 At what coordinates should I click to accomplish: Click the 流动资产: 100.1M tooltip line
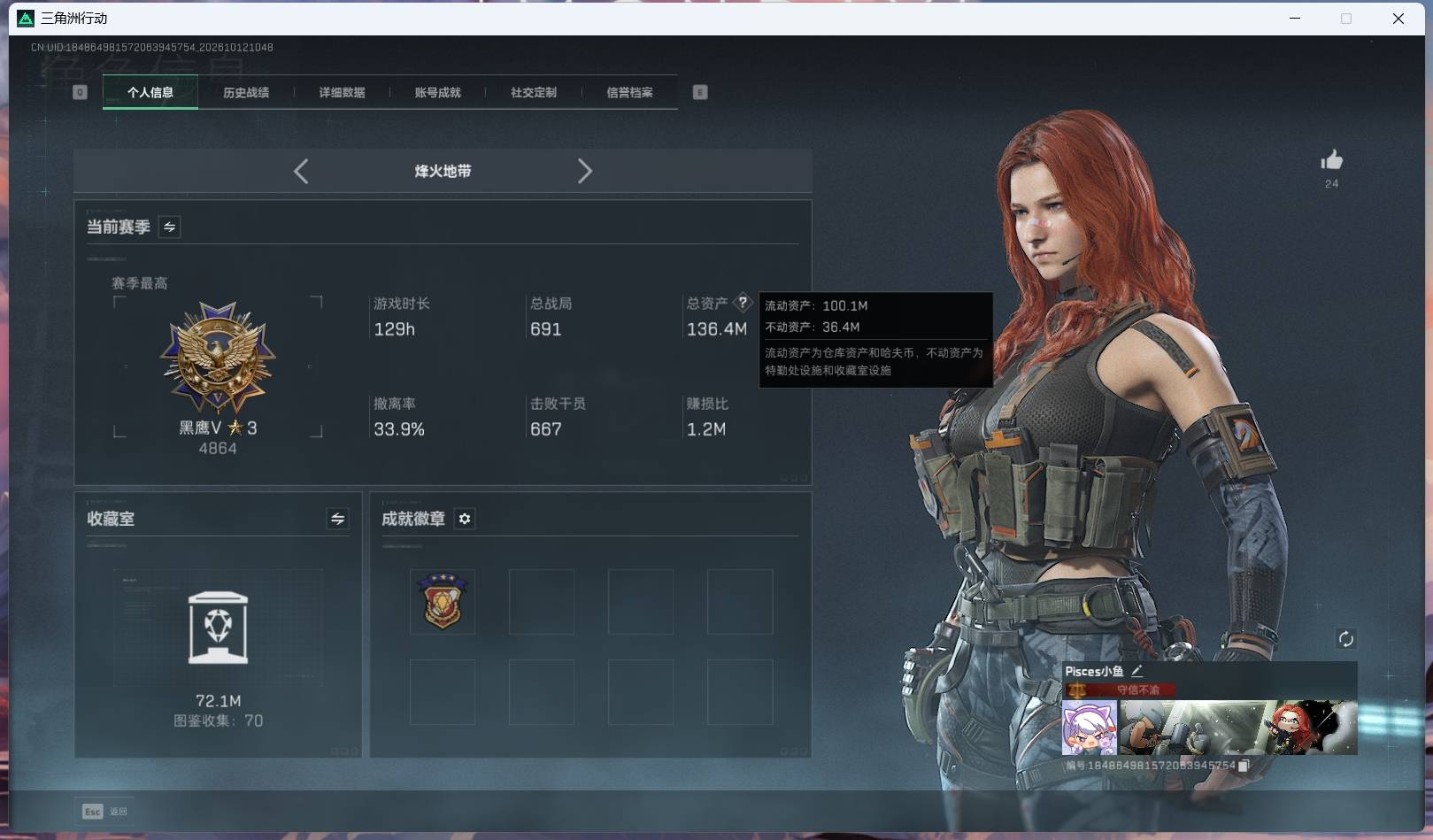tap(816, 305)
